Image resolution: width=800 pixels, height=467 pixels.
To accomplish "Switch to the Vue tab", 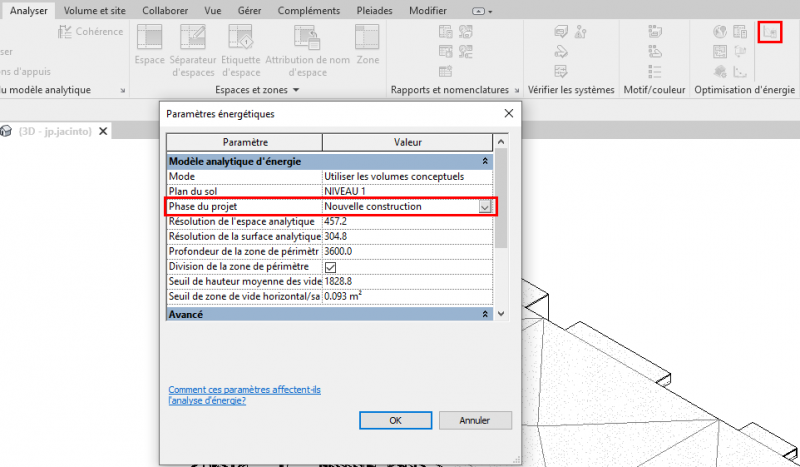I will (213, 10).
